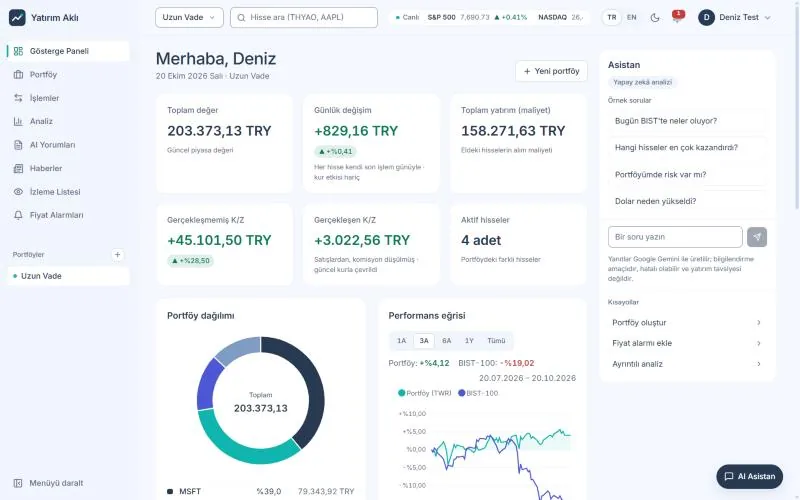Image resolution: width=800 pixels, height=500 pixels.
Task: Switch language to EN
Action: point(632,17)
